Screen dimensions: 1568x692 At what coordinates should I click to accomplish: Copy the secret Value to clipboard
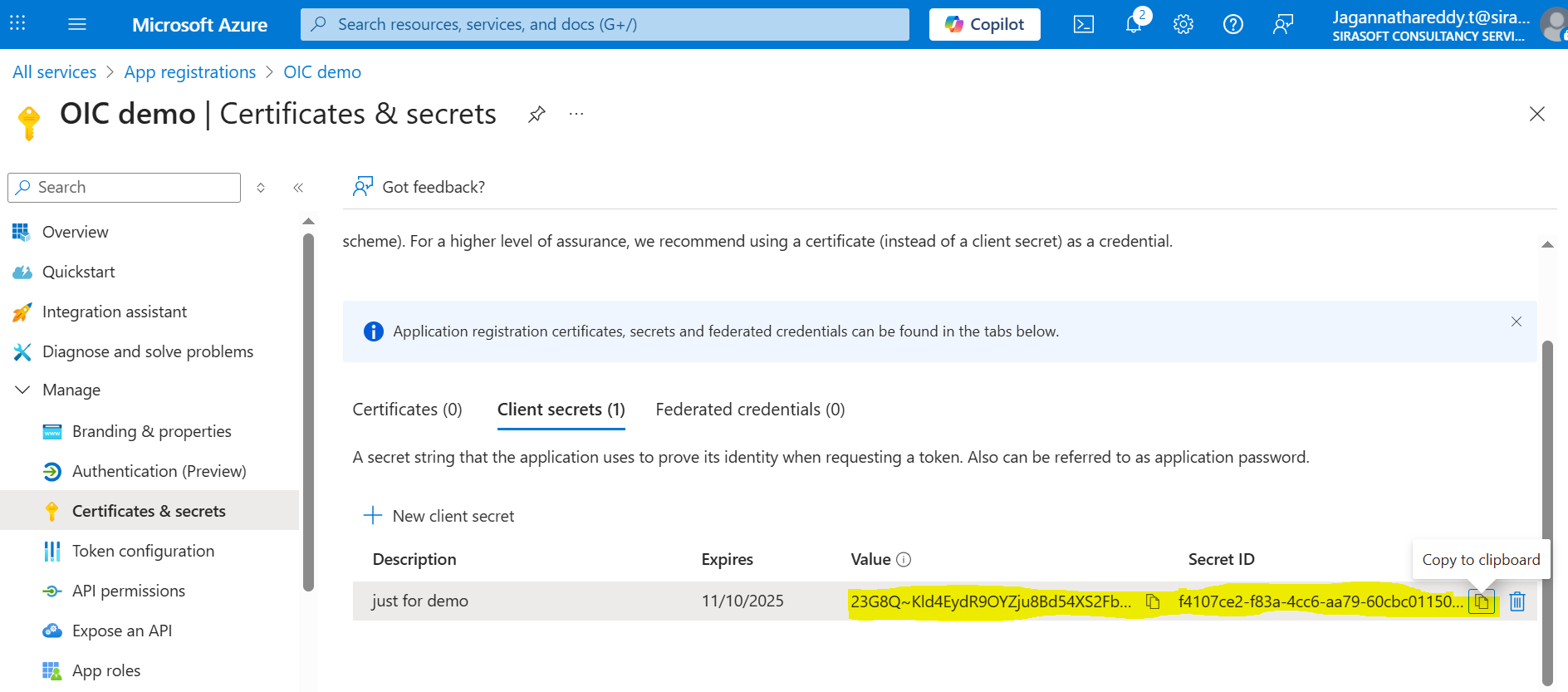(x=1152, y=601)
